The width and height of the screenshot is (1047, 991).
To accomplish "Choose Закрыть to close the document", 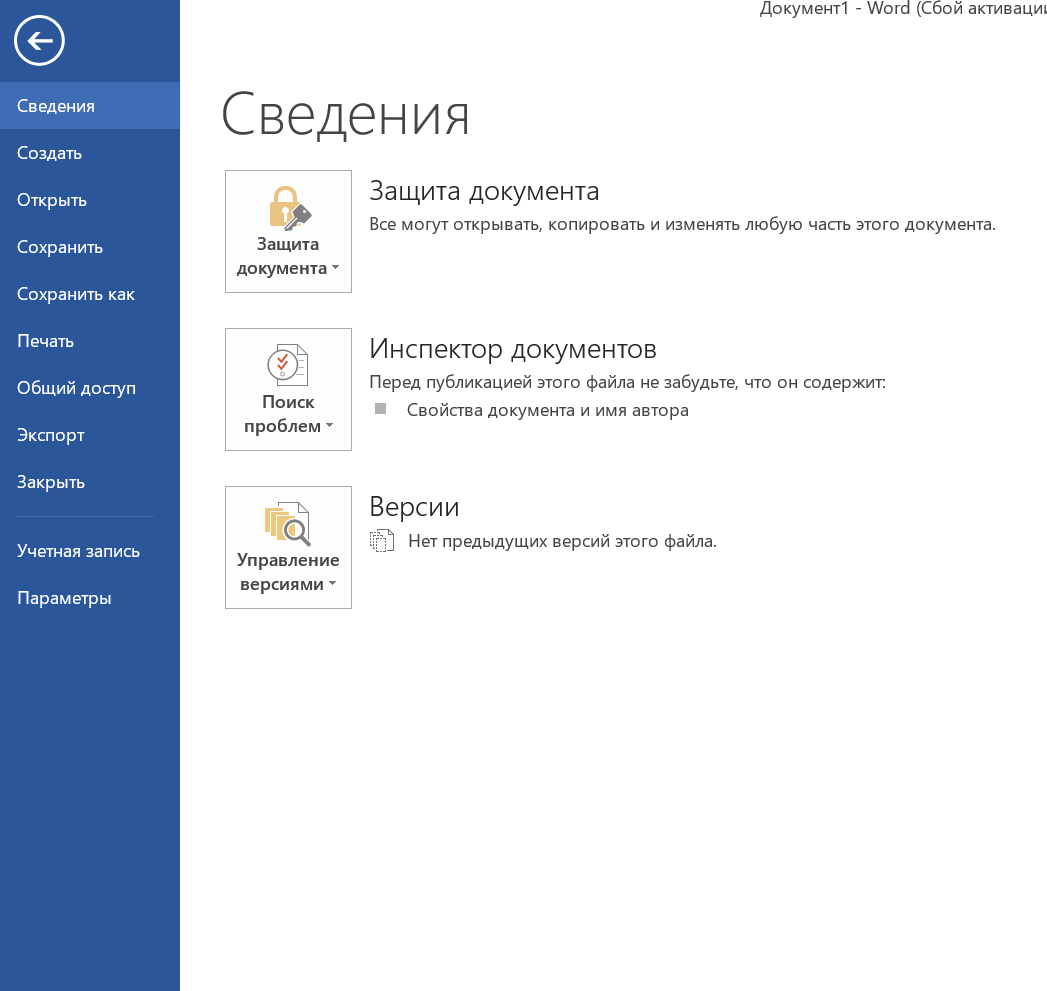I will tap(89, 482).
